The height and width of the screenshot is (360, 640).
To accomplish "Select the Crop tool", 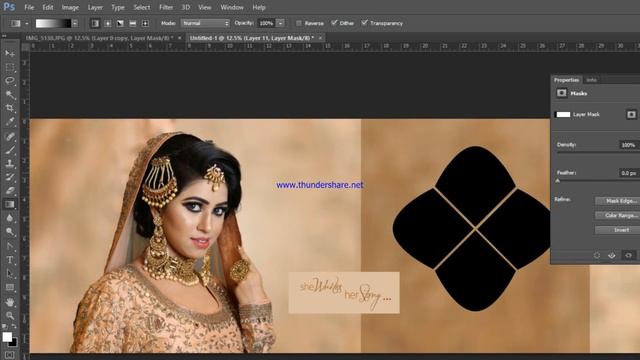I will [10, 108].
